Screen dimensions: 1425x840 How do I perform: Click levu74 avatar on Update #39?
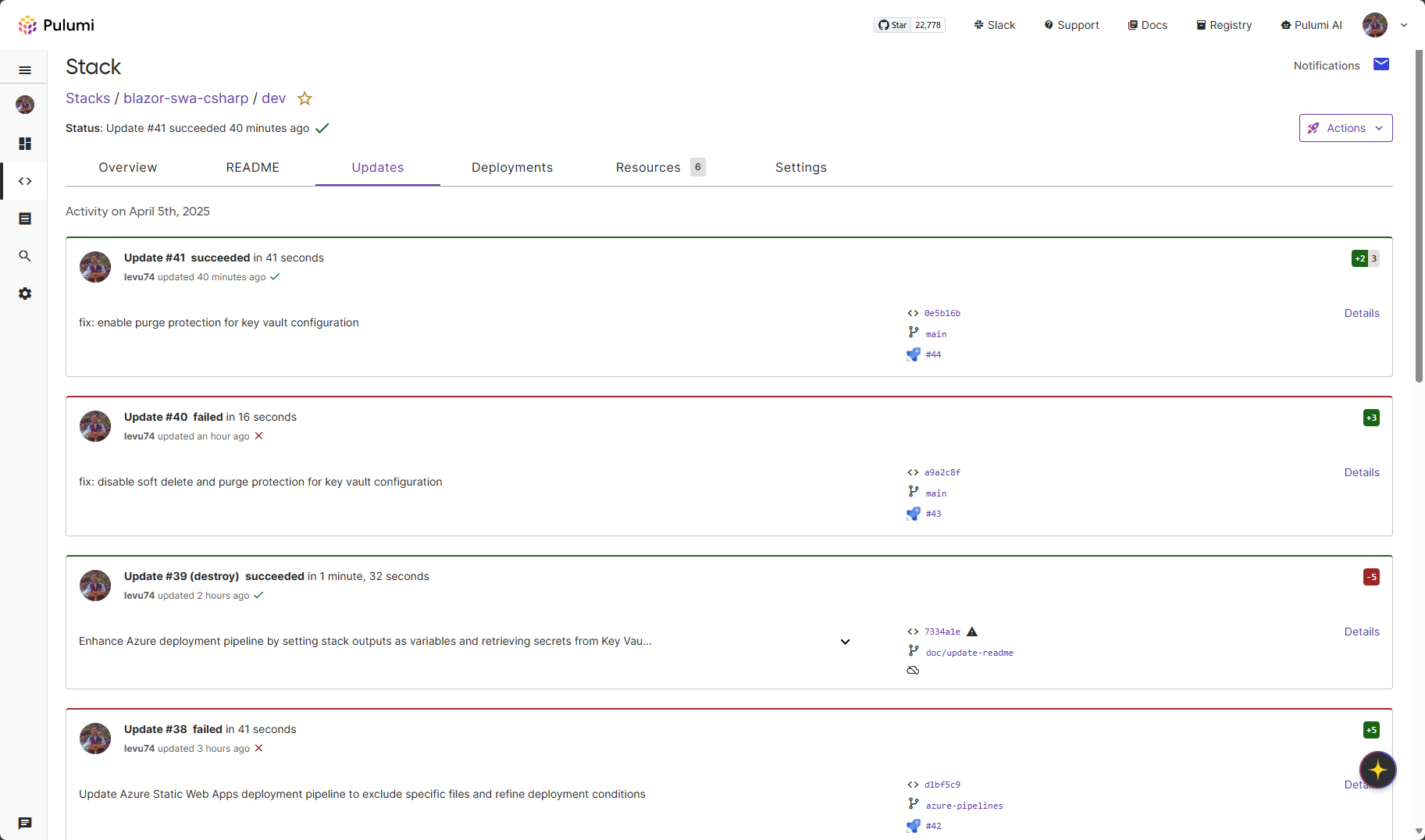pos(95,586)
